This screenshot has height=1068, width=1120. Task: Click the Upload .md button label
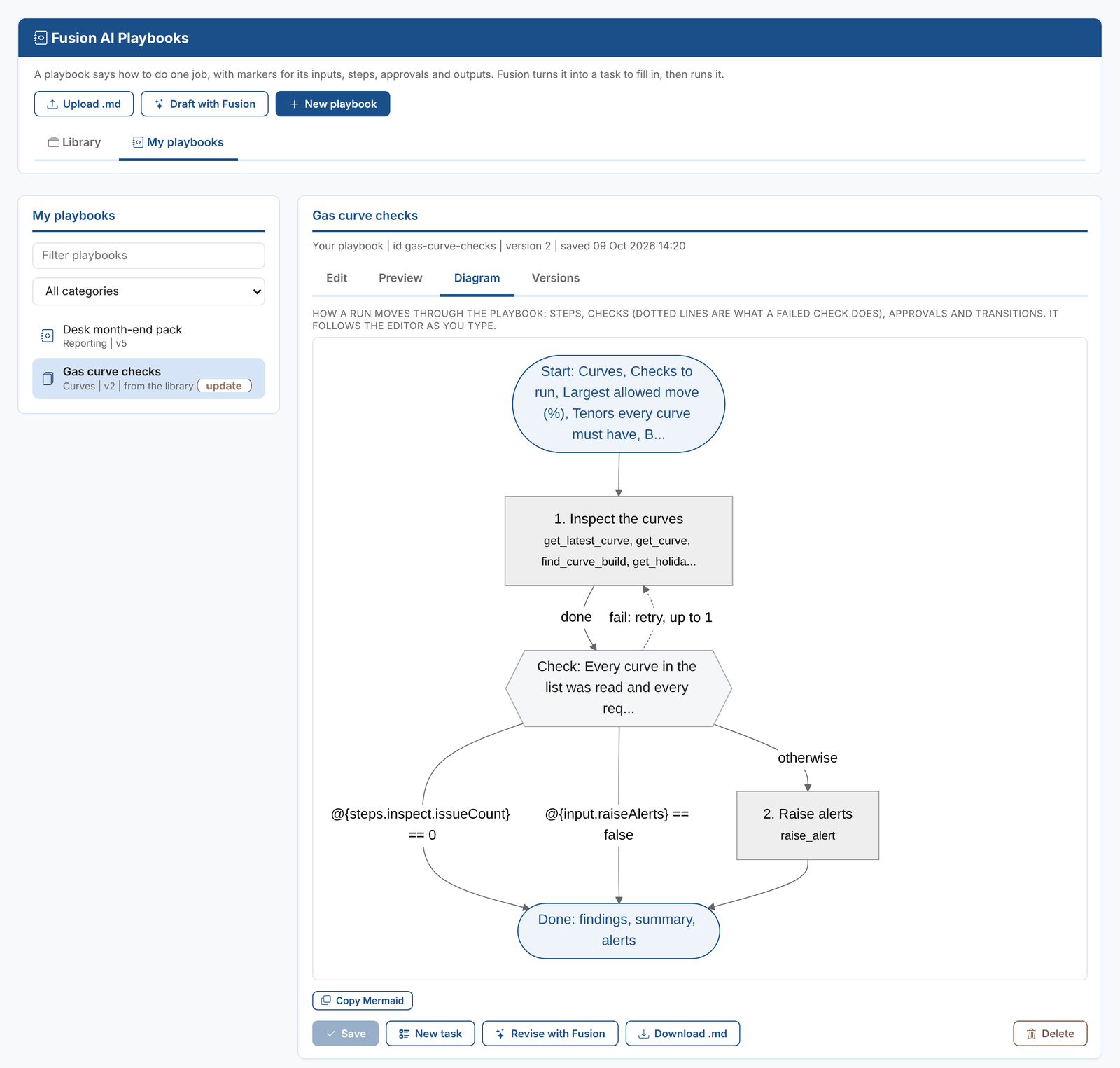[x=92, y=104]
